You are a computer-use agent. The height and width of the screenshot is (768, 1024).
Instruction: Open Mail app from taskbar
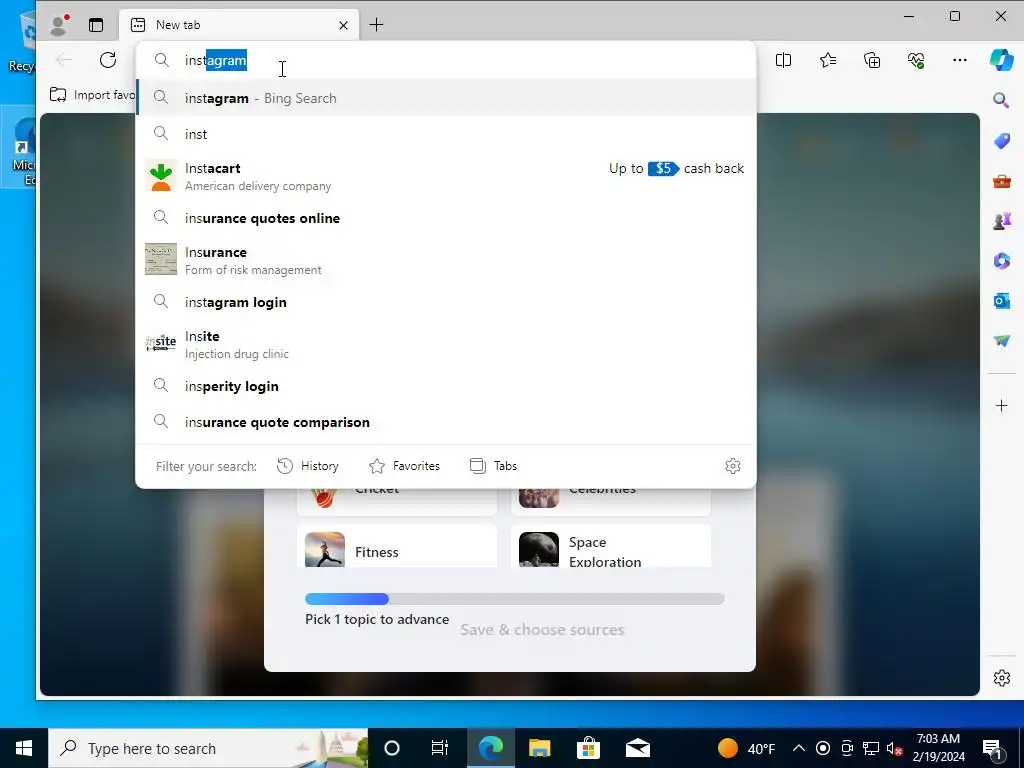(637, 748)
